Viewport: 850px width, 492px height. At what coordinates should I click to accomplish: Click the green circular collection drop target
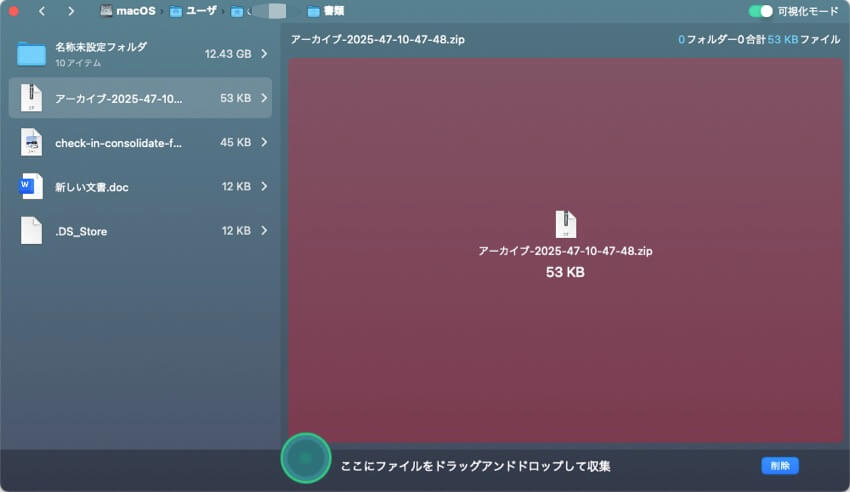pos(306,458)
